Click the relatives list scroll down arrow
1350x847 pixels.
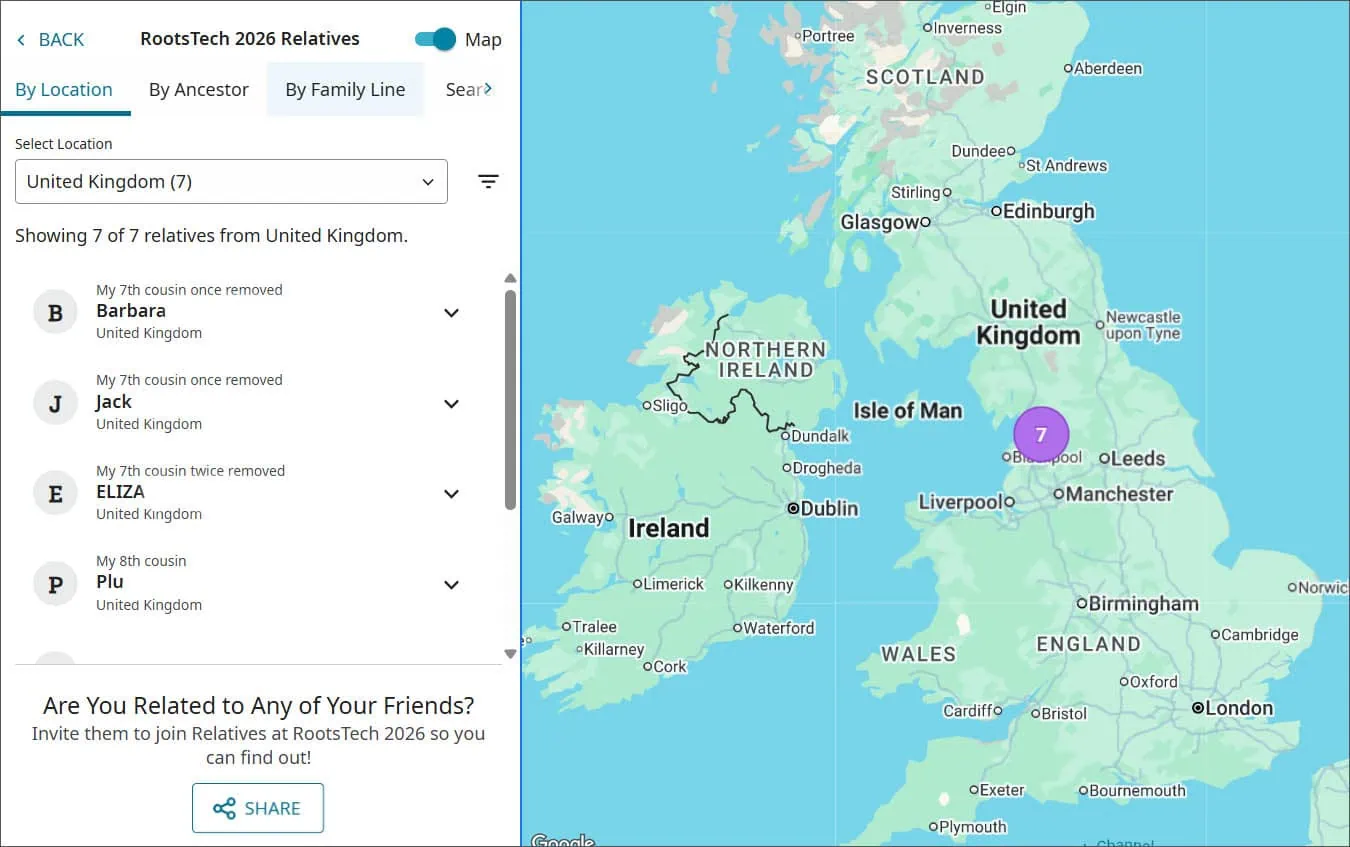[x=510, y=654]
